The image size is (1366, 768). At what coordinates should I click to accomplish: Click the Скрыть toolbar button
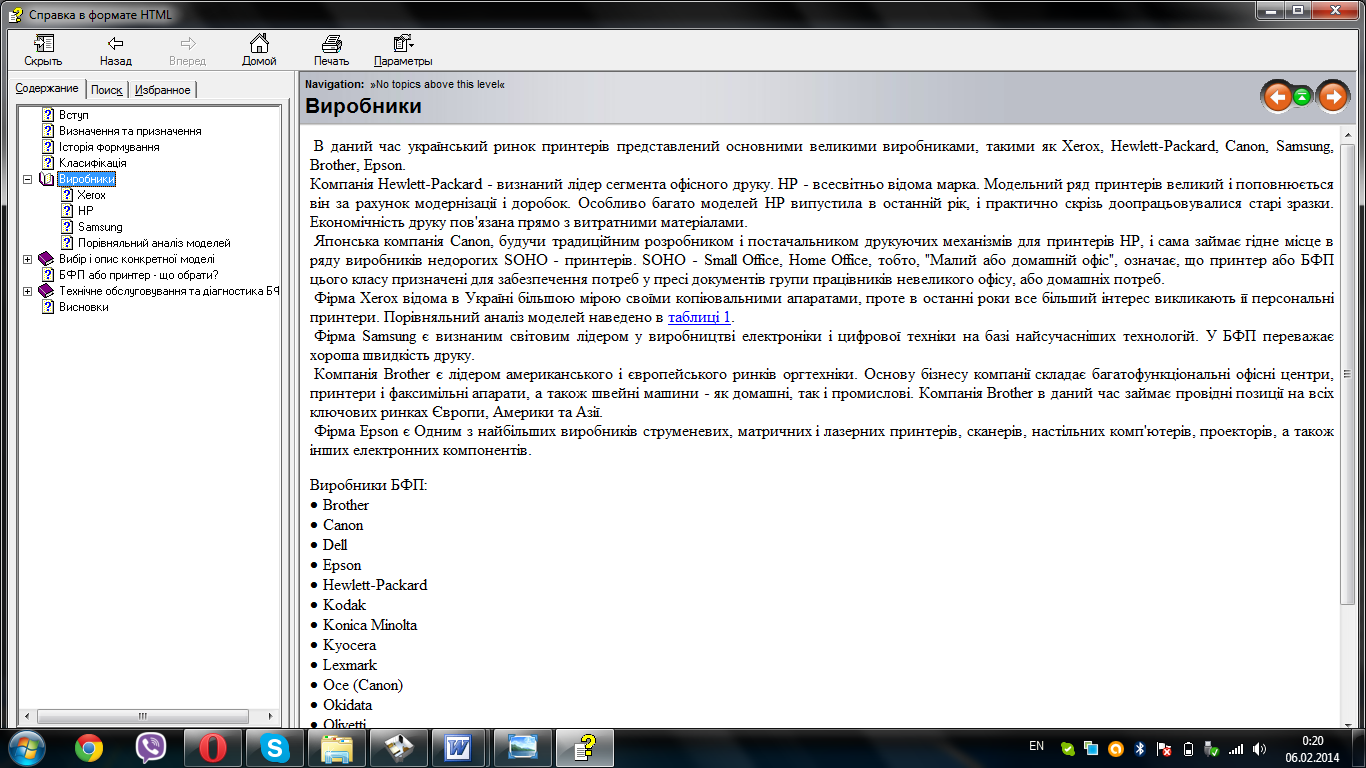click(43, 51)
